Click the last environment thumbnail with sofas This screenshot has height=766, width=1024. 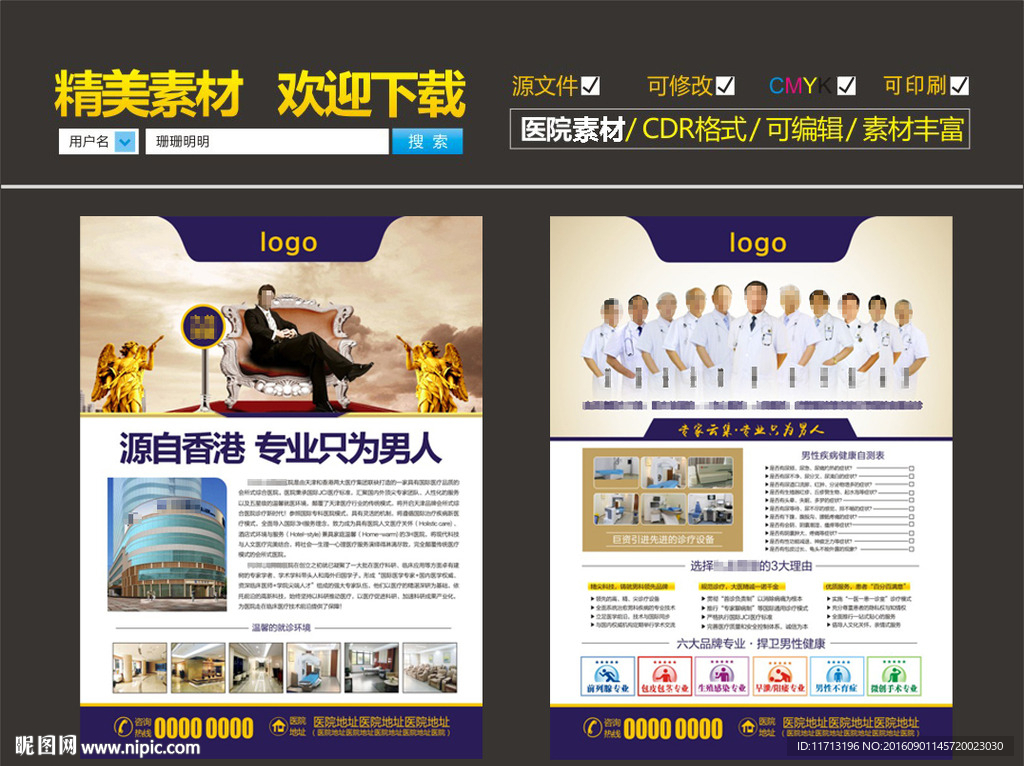tap(430, 667)
